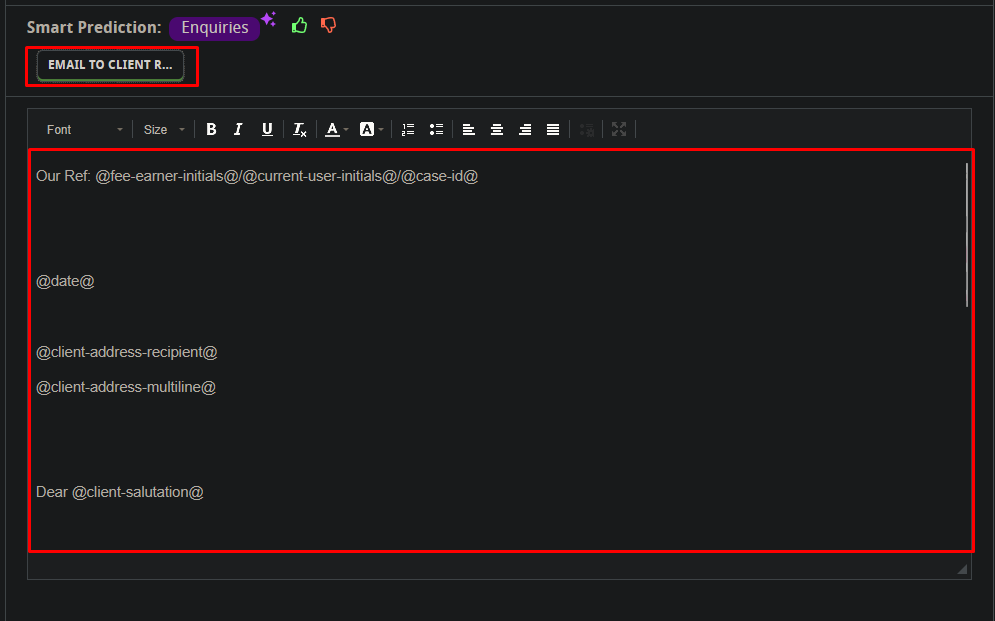Click the Dear @client-salutation@ line in editor
Image resolution: width=995 pixels, height=621 pixels.
120,492
